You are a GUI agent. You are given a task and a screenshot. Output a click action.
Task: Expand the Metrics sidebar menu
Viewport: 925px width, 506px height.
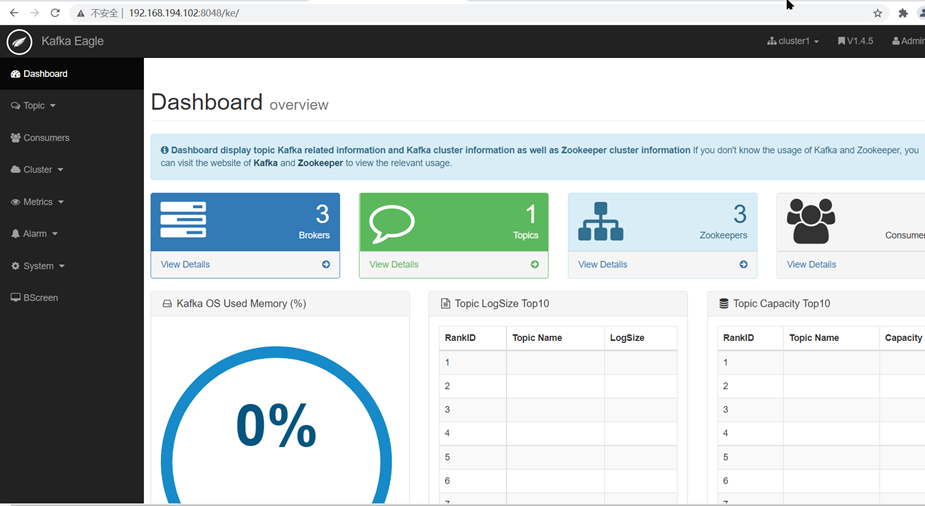(x=72, y=202)
